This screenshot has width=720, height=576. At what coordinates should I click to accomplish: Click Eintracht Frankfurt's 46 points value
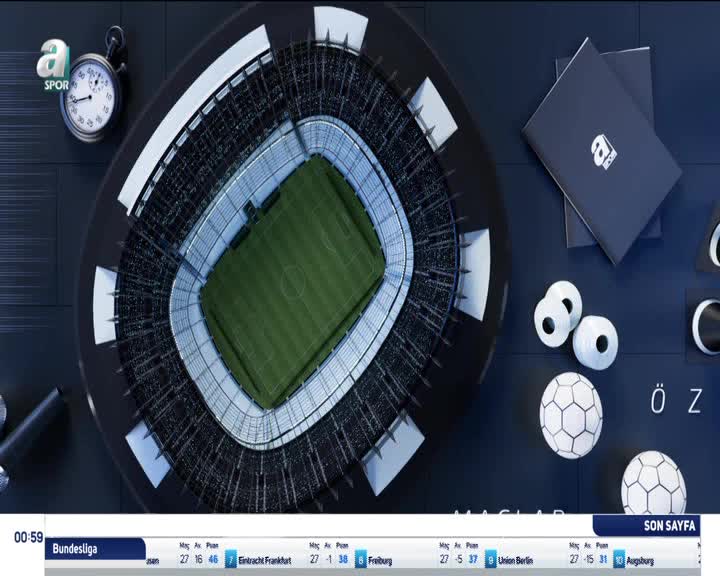(212, 560)
